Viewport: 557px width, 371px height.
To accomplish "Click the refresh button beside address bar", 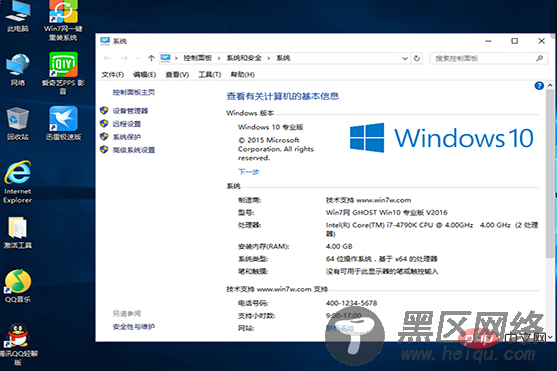I will point(417,58).
